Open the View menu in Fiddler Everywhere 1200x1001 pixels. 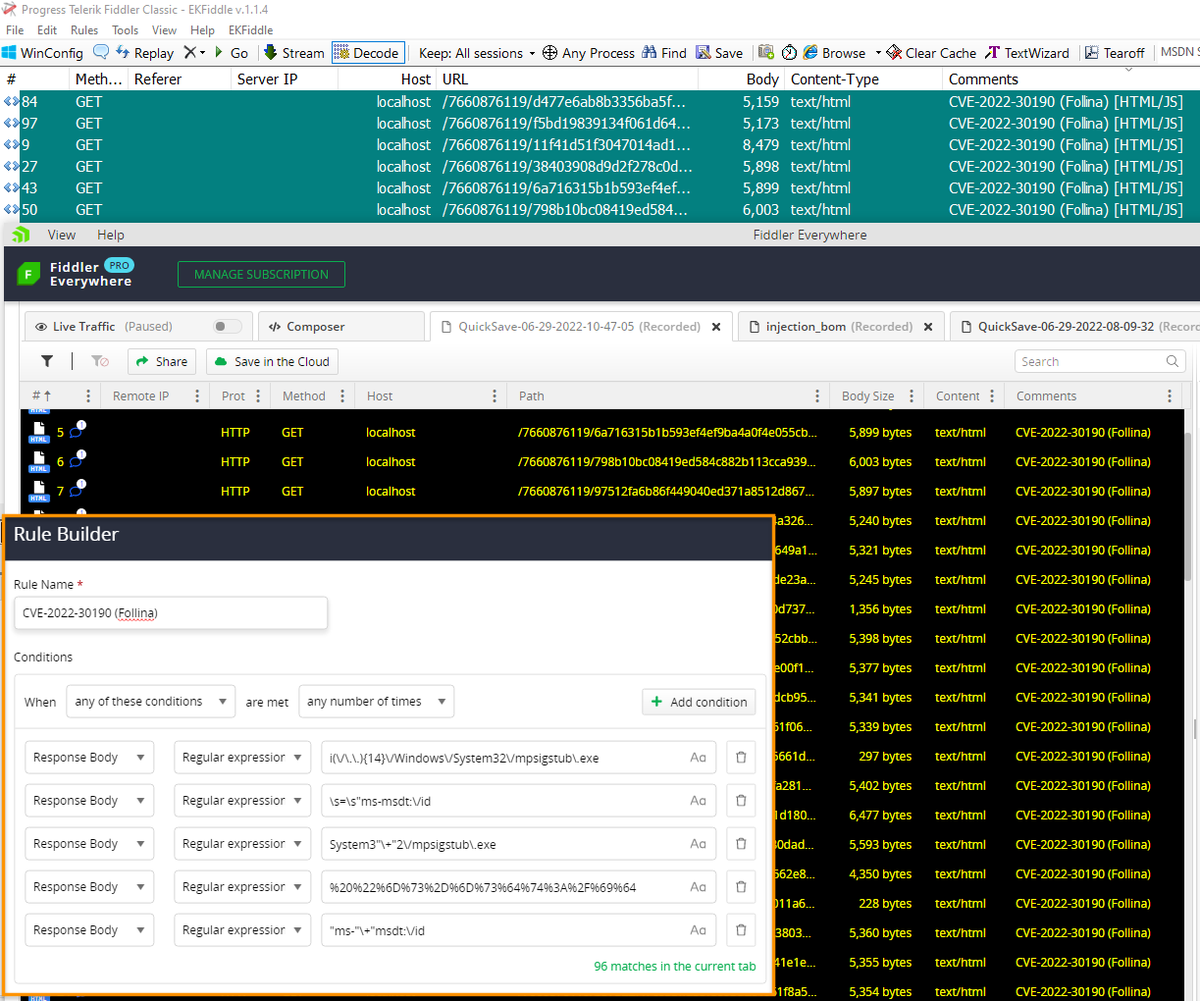(x=61, y=235)
